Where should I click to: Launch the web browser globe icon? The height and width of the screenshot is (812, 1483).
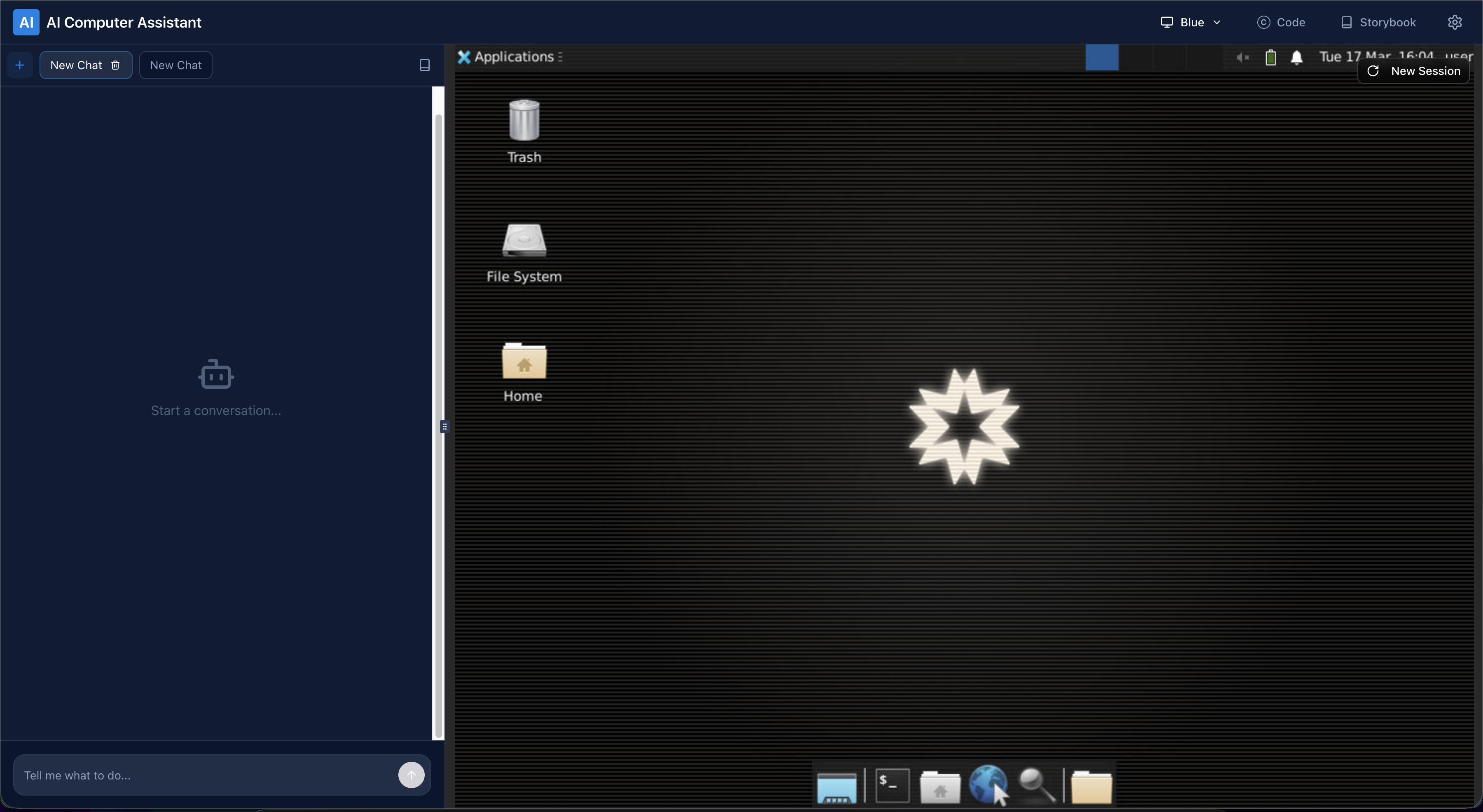987,784
